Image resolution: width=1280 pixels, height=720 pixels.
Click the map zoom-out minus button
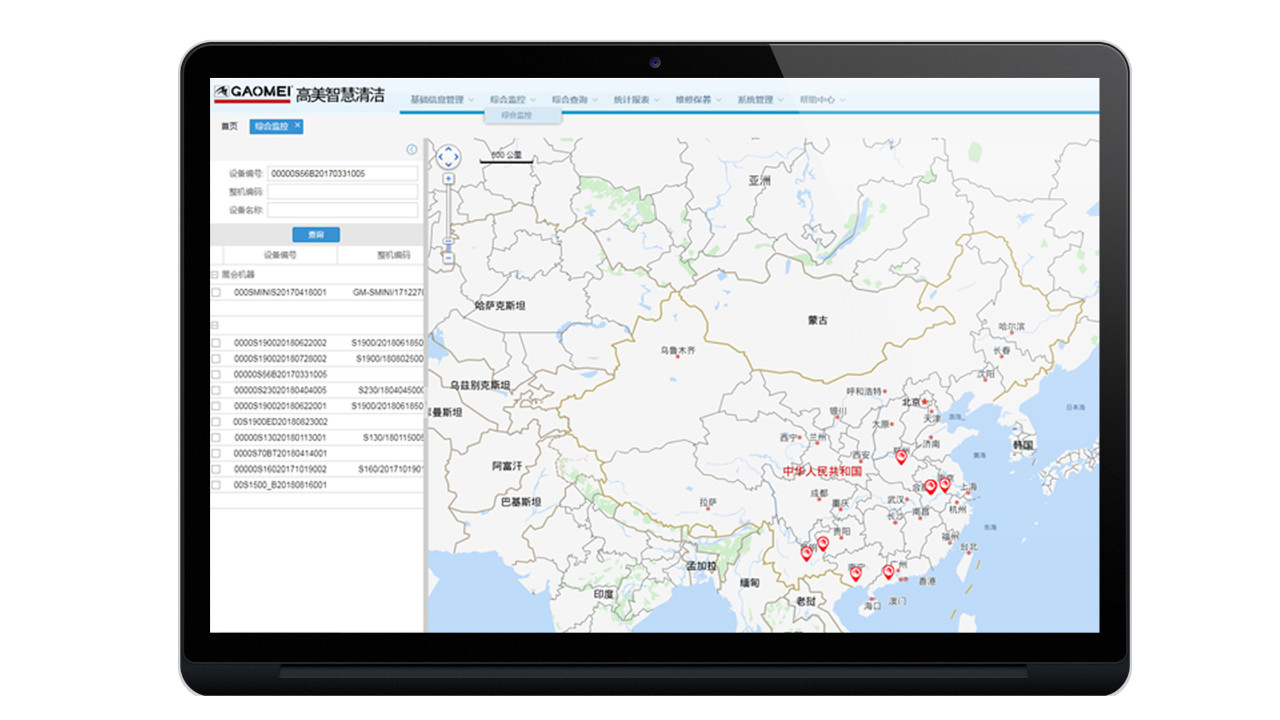coord(448,258)
